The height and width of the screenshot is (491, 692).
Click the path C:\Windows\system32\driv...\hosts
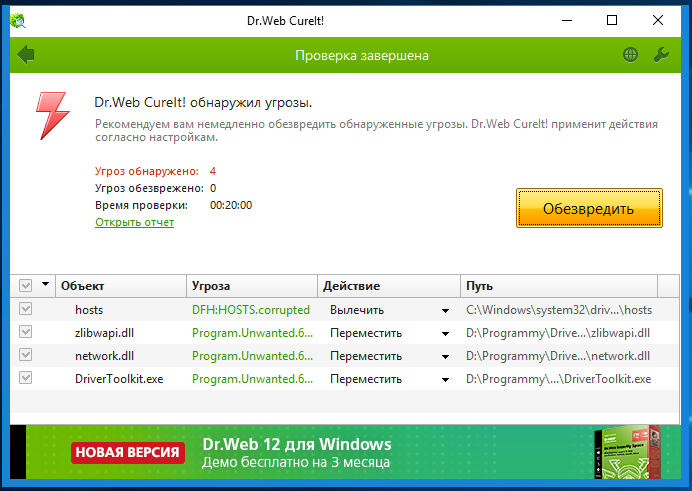click(559, 310)
